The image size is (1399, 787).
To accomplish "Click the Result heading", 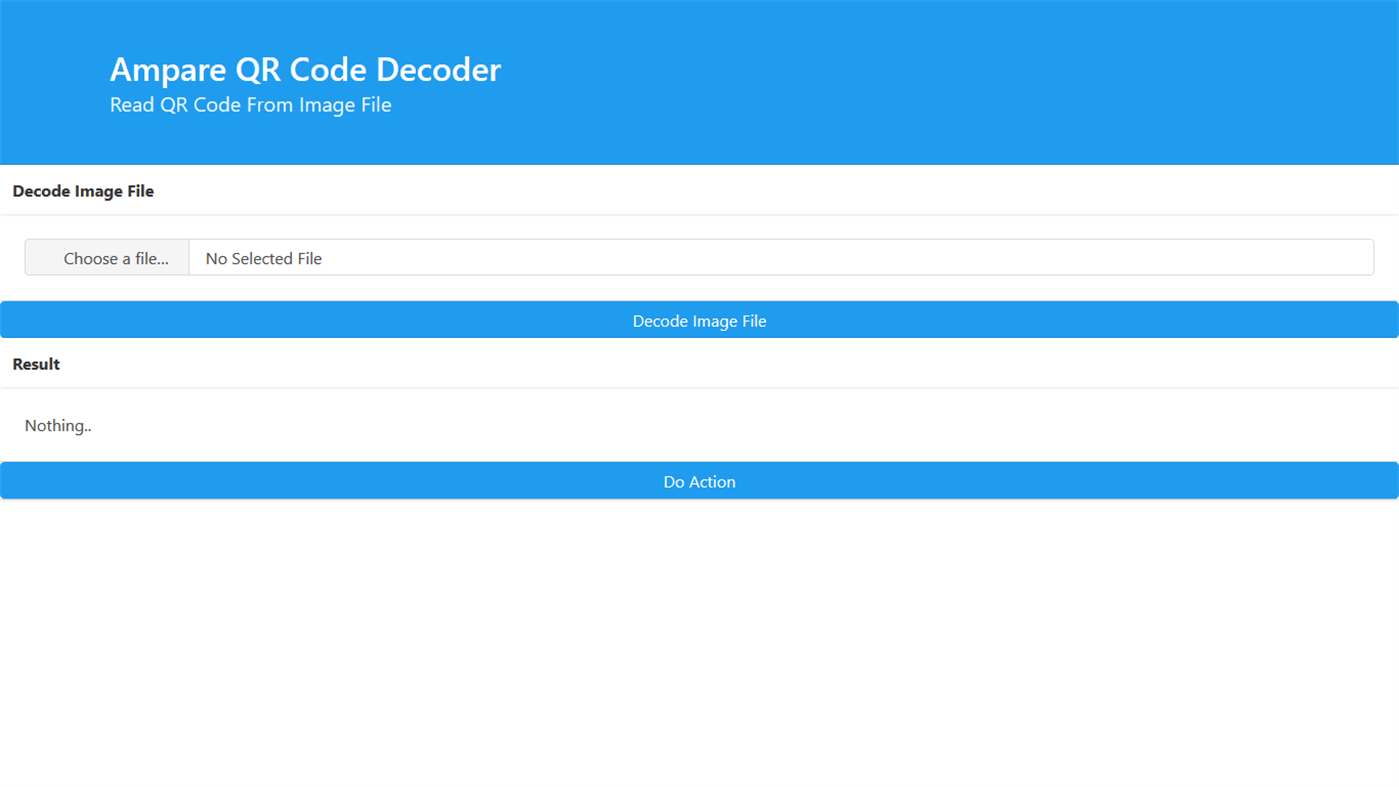I will (36, 364).
